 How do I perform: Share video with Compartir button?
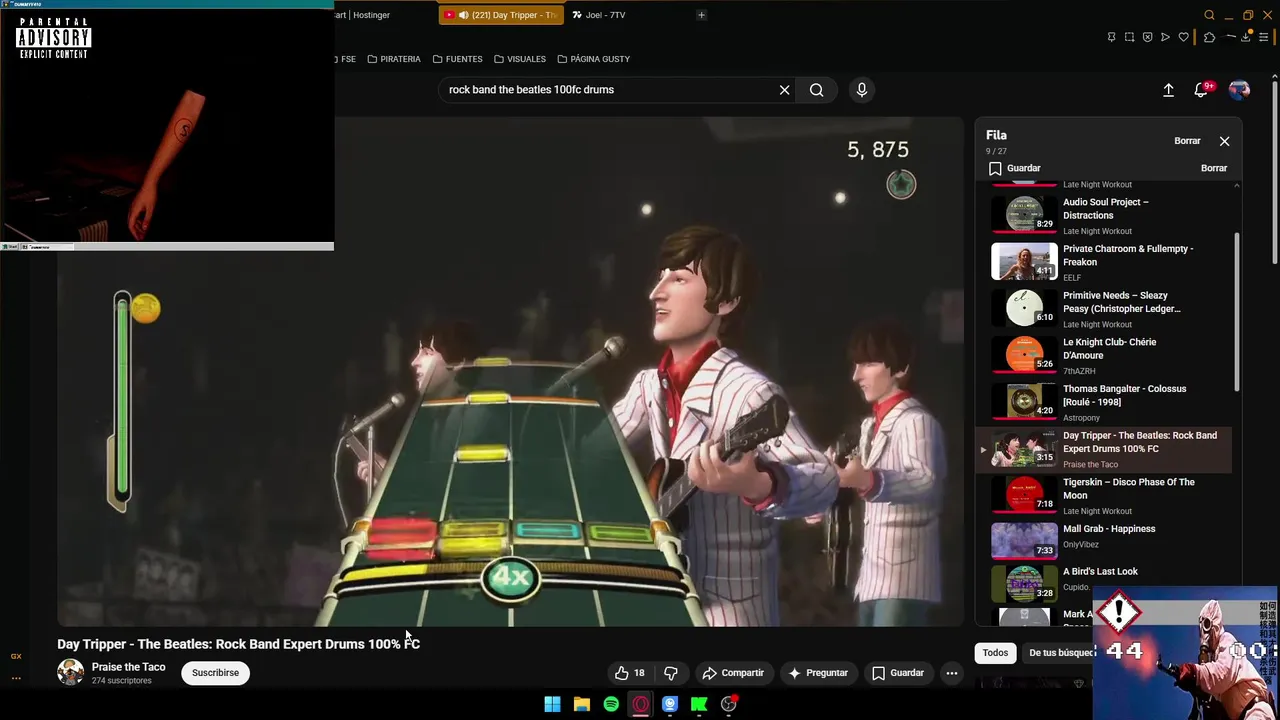point(733,673)
